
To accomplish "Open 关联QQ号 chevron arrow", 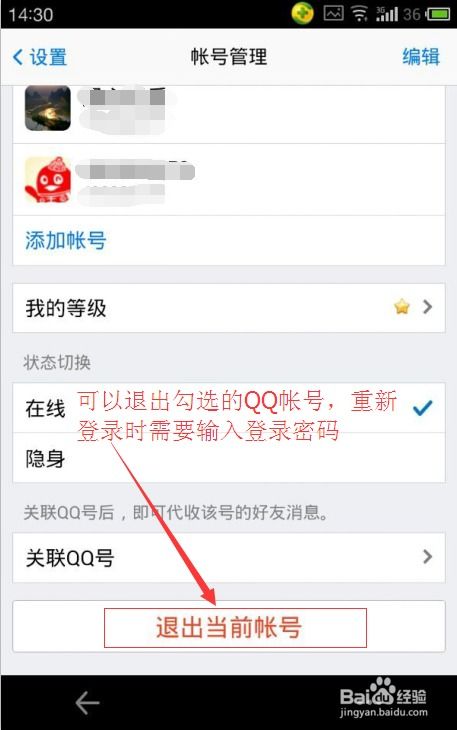I will [427, 557].
